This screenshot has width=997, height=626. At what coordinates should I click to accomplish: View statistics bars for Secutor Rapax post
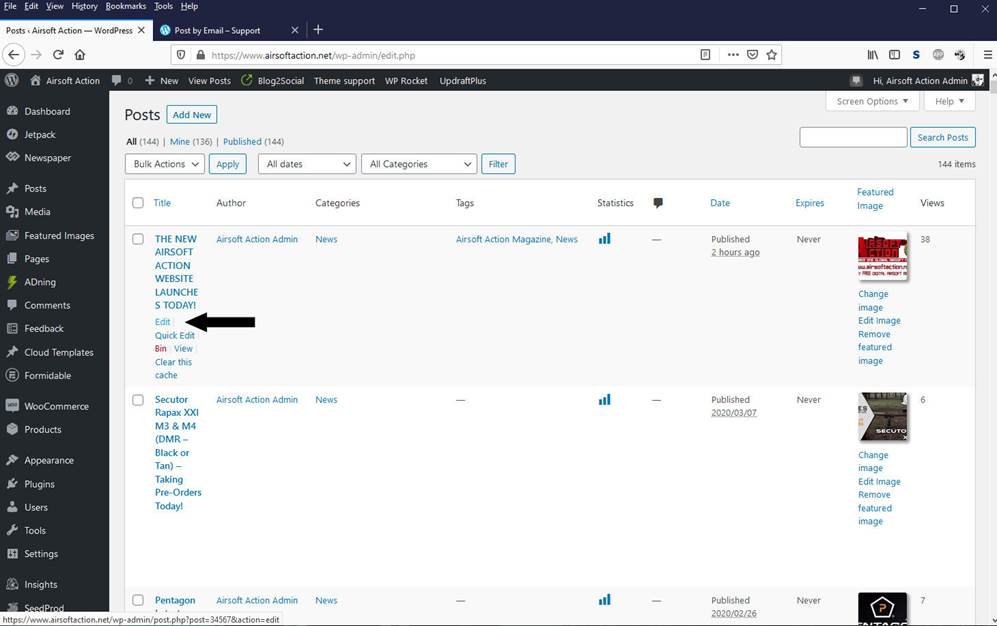pos(604,400)
